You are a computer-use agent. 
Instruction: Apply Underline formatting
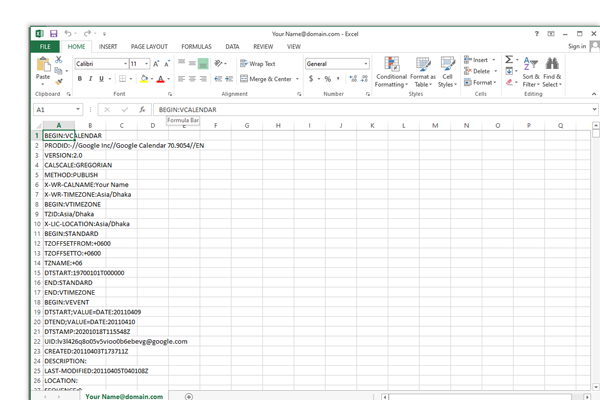[101, 79]
